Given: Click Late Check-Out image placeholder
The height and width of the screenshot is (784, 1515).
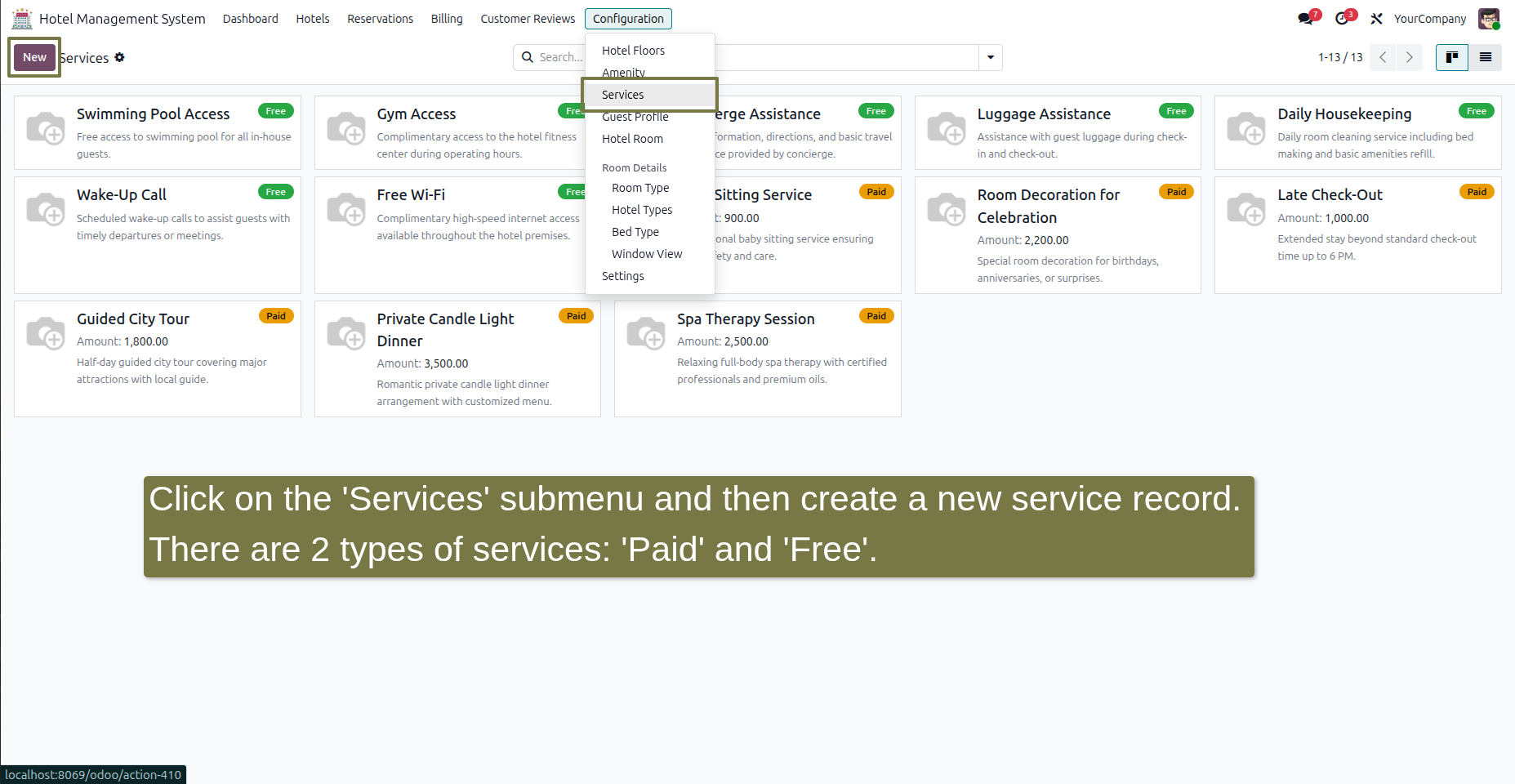Looking at the screenshot, I should 1246,209.
